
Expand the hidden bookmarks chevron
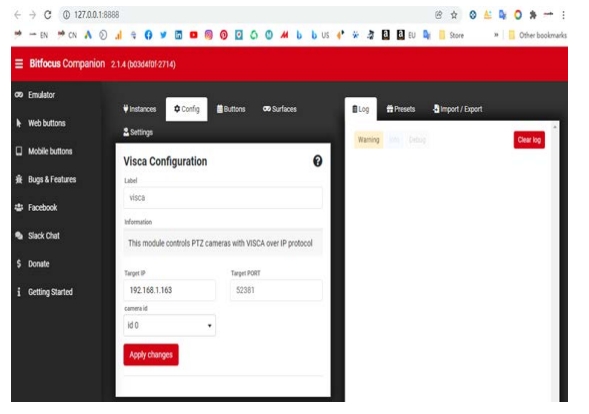pyautogui.click(x=496, y=35)
